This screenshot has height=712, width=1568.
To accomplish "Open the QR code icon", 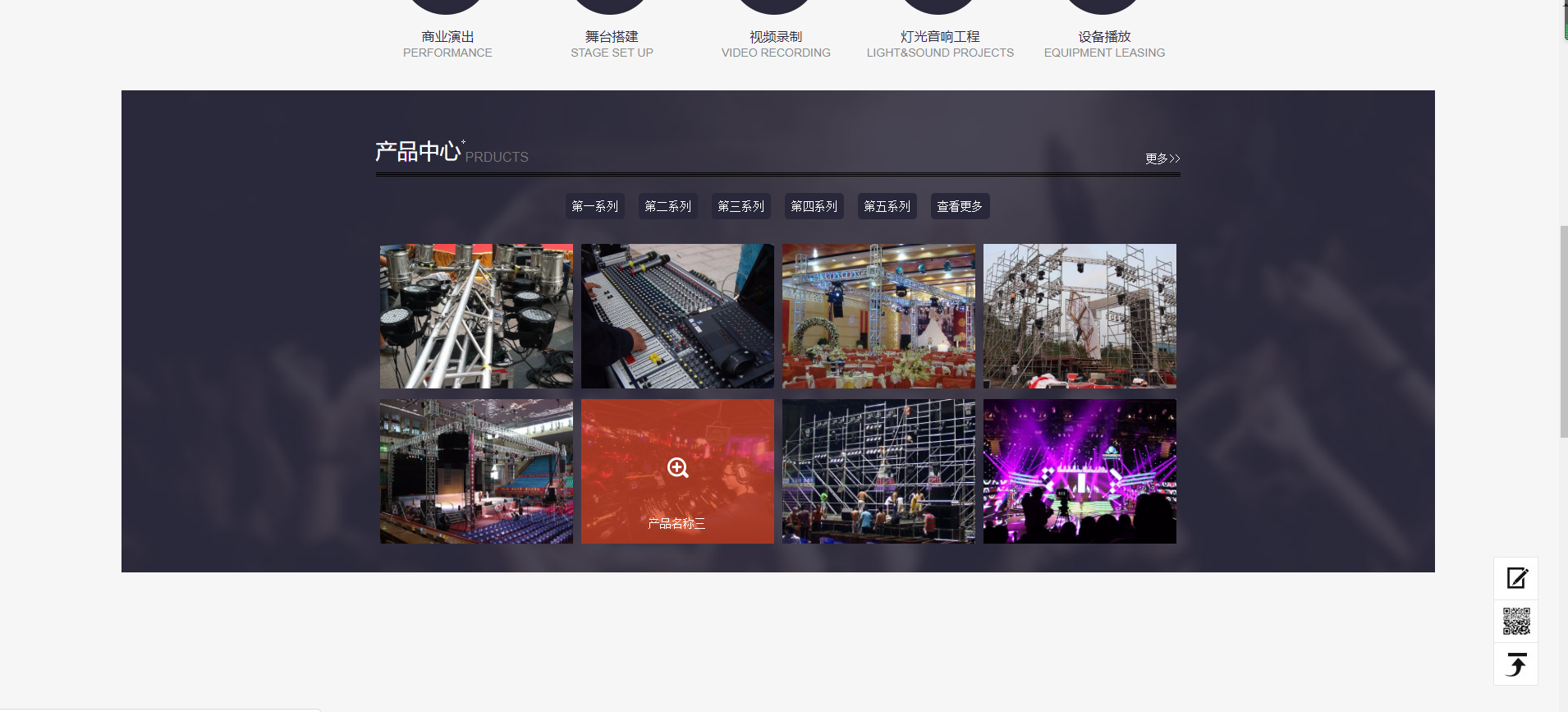I will click(x=1515, y=622).
